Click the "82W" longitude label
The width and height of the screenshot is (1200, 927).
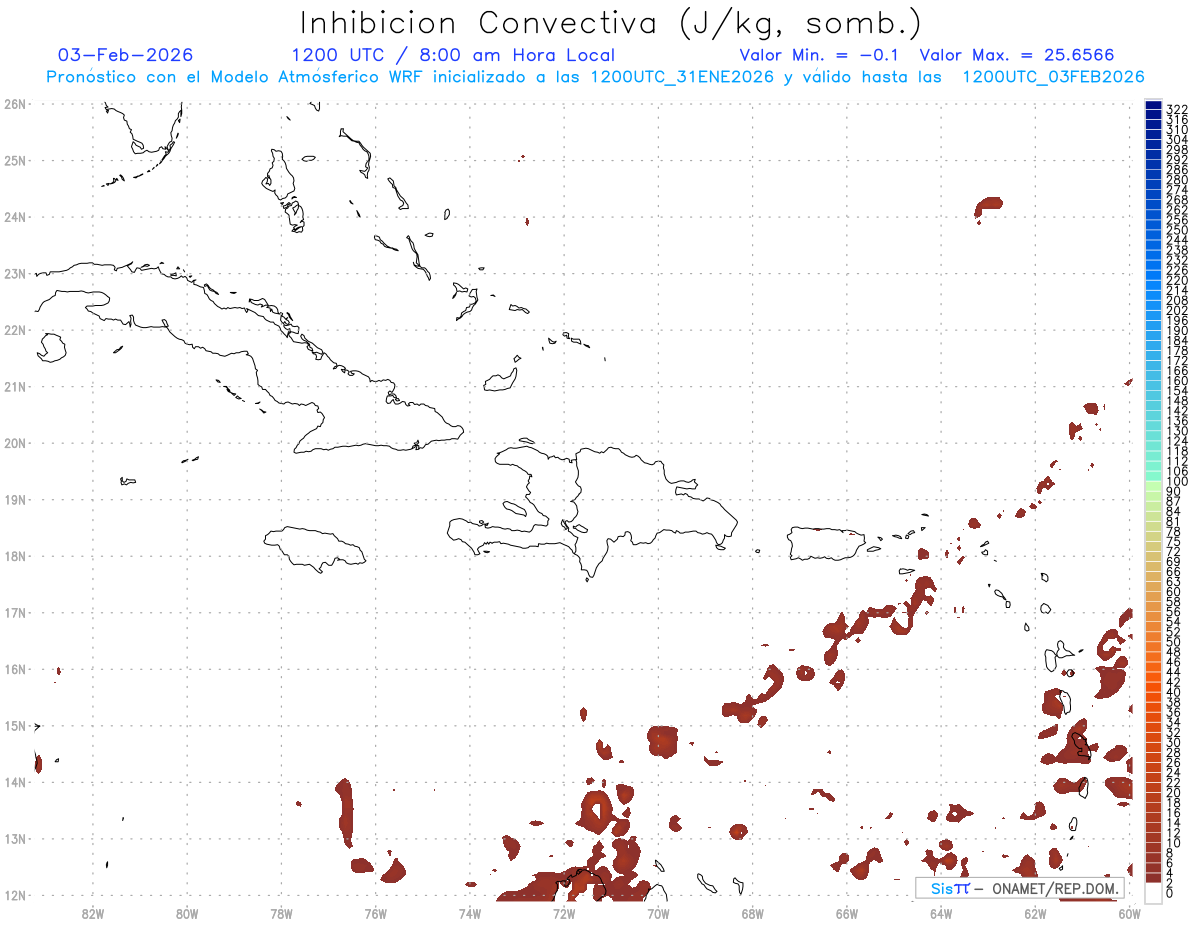click(x=93, y=912)
